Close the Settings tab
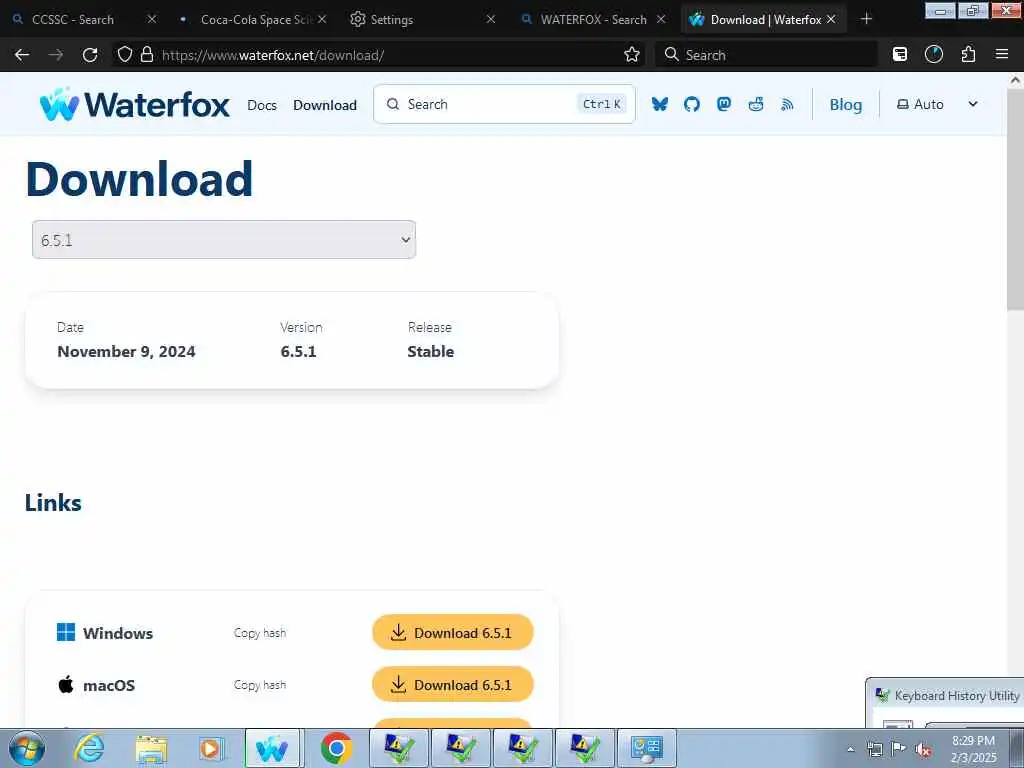 pyautogui.click(x=491, y=20)
